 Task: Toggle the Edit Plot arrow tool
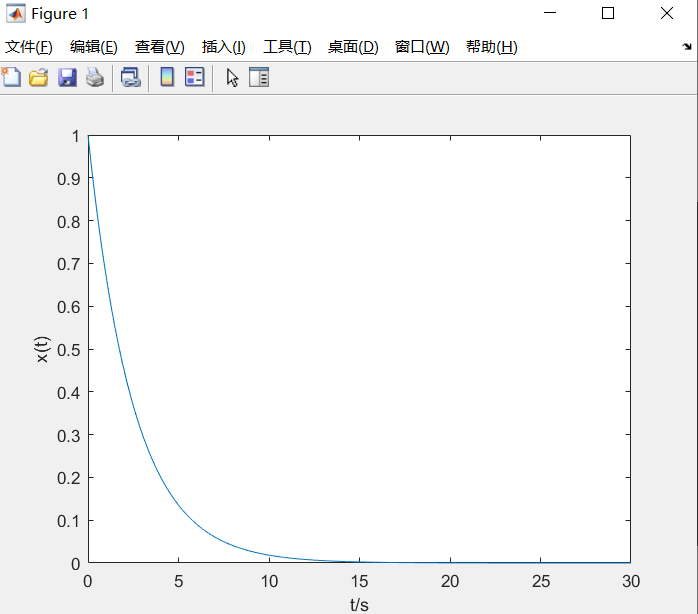pos(232,77)
